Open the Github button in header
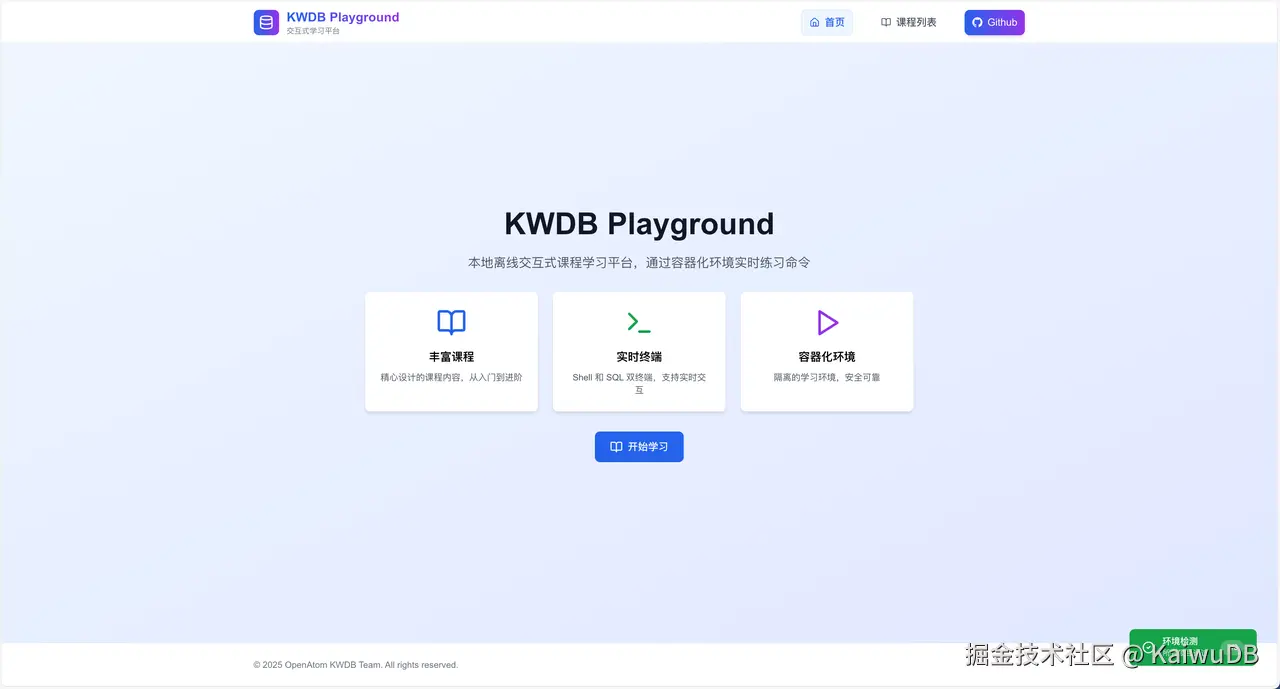This screenshot has width=1280, height=689. coord(994,22)
